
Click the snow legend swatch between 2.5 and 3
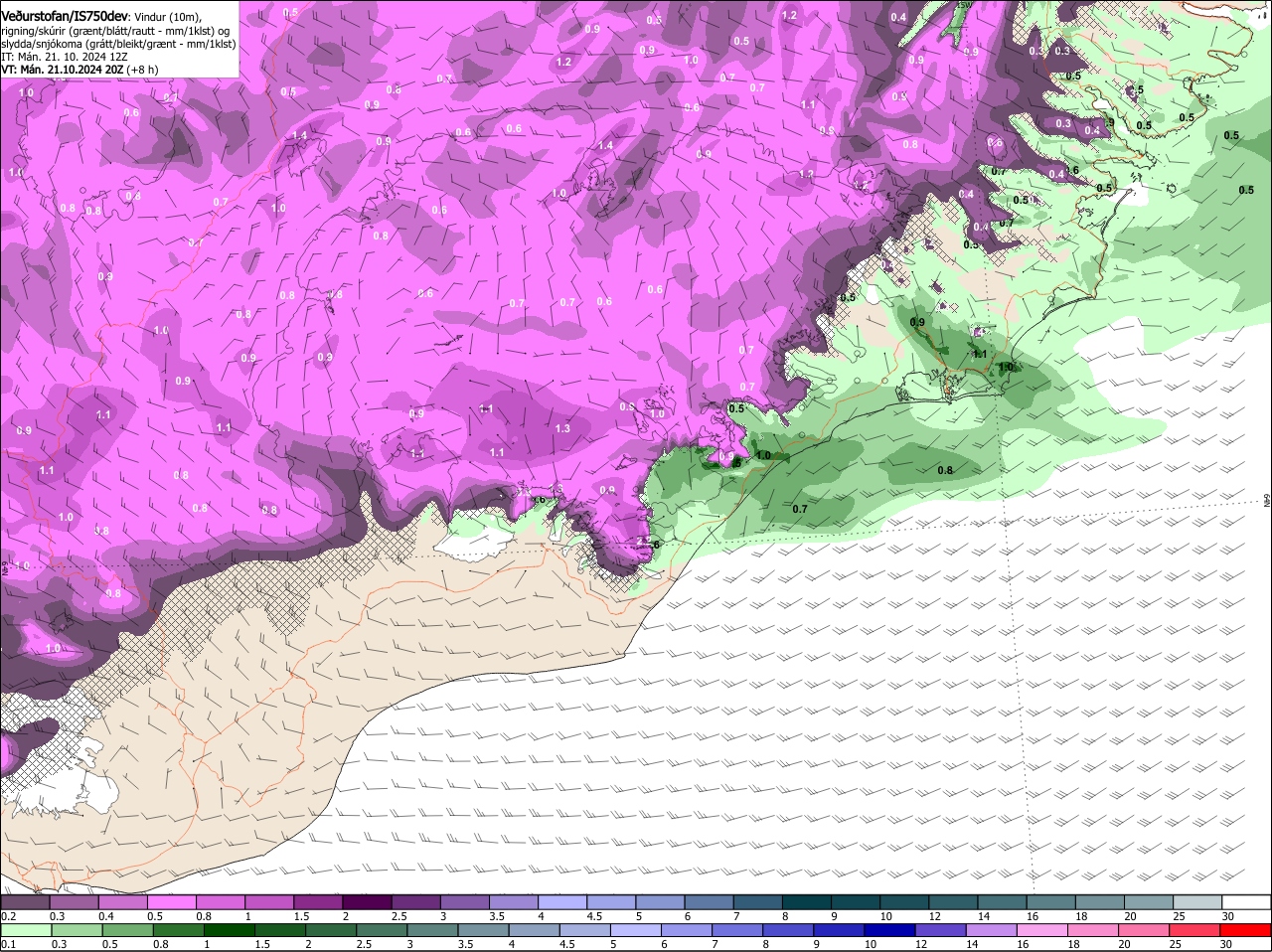coord(415,902)
